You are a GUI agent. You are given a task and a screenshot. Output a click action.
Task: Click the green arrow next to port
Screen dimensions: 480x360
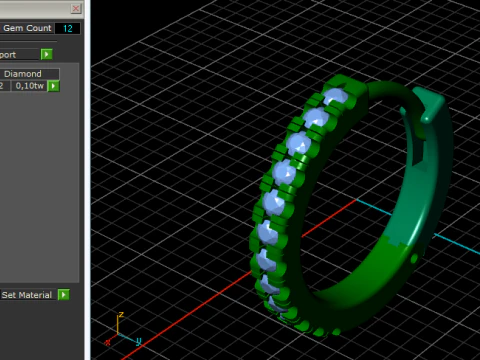click(x=47, y=54)
